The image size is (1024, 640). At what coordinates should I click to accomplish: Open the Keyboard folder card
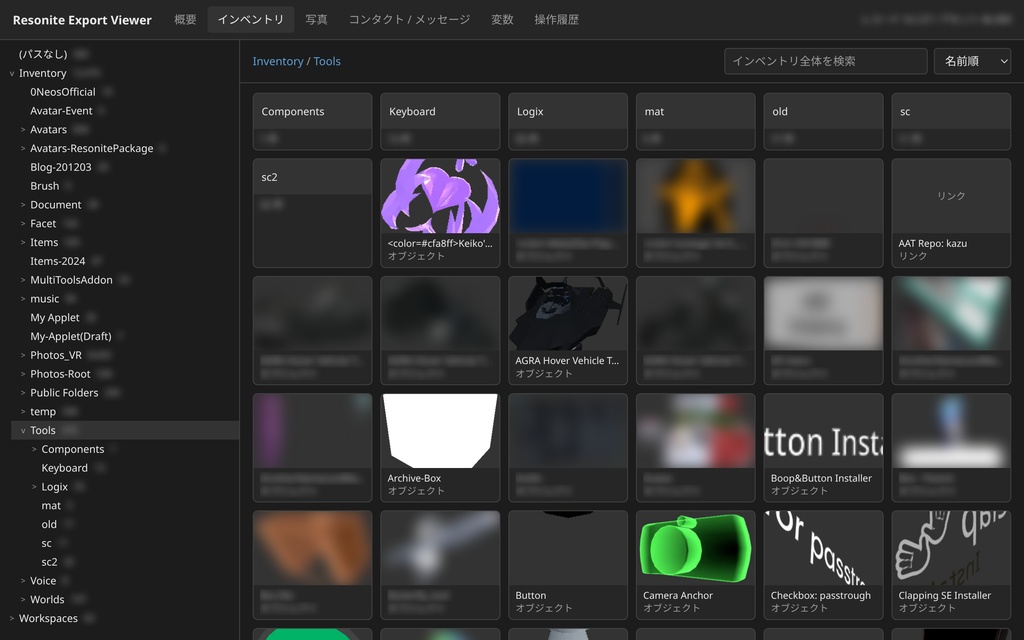[440, 121]
